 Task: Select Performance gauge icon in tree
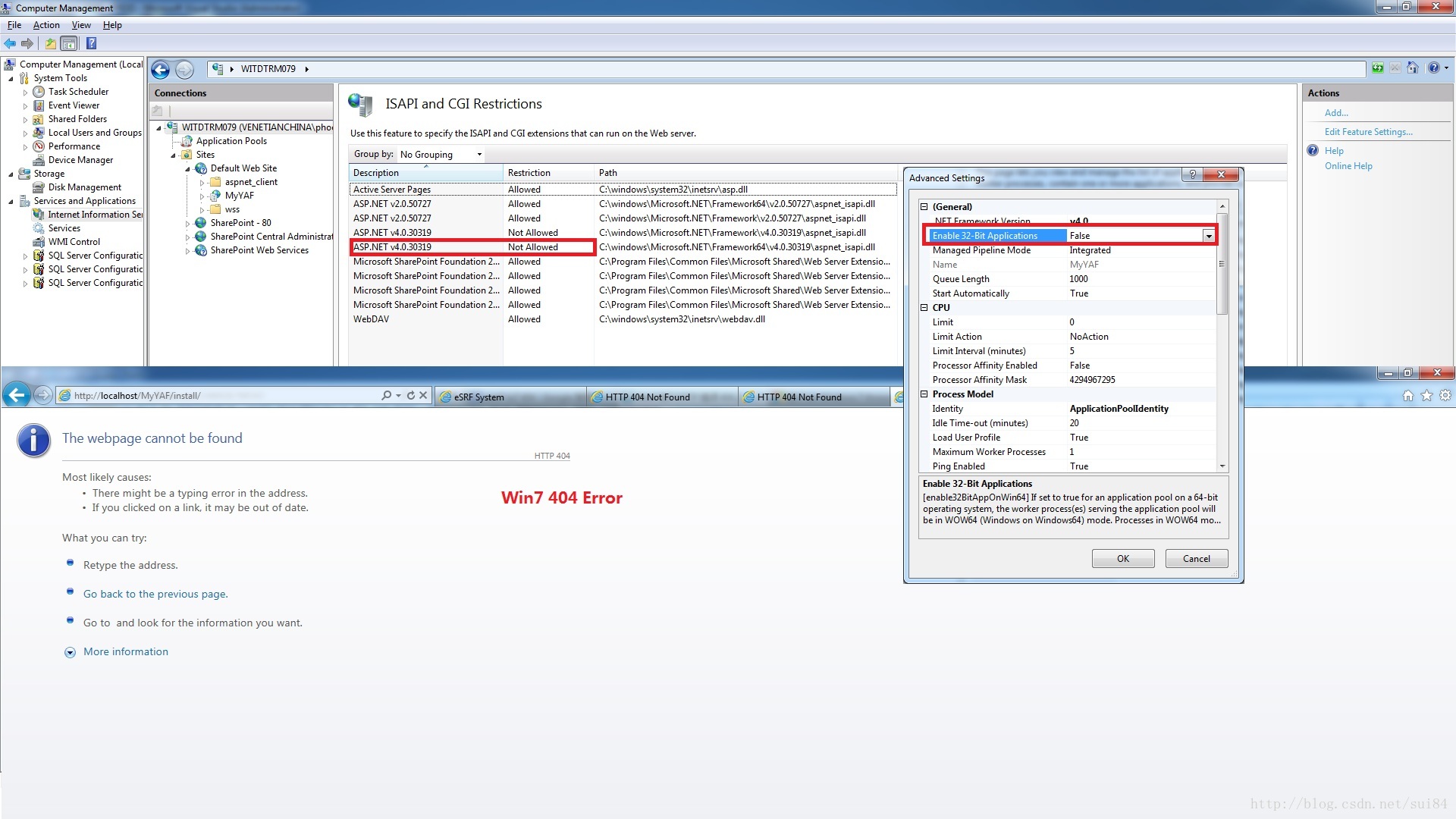(x=39, y=146)
